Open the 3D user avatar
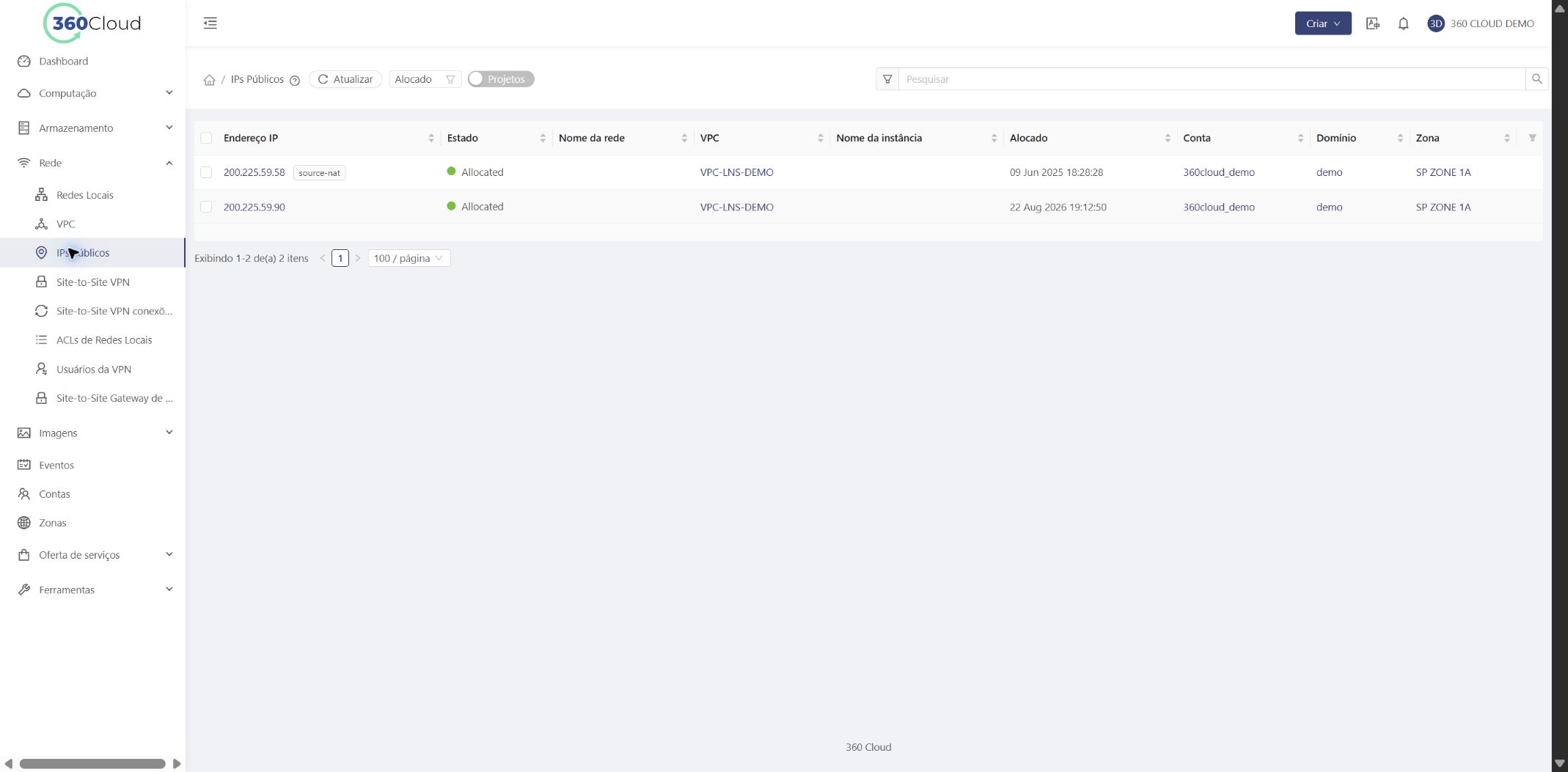Viewport: 1568px width, 772px height. (x=1435, y=23)
